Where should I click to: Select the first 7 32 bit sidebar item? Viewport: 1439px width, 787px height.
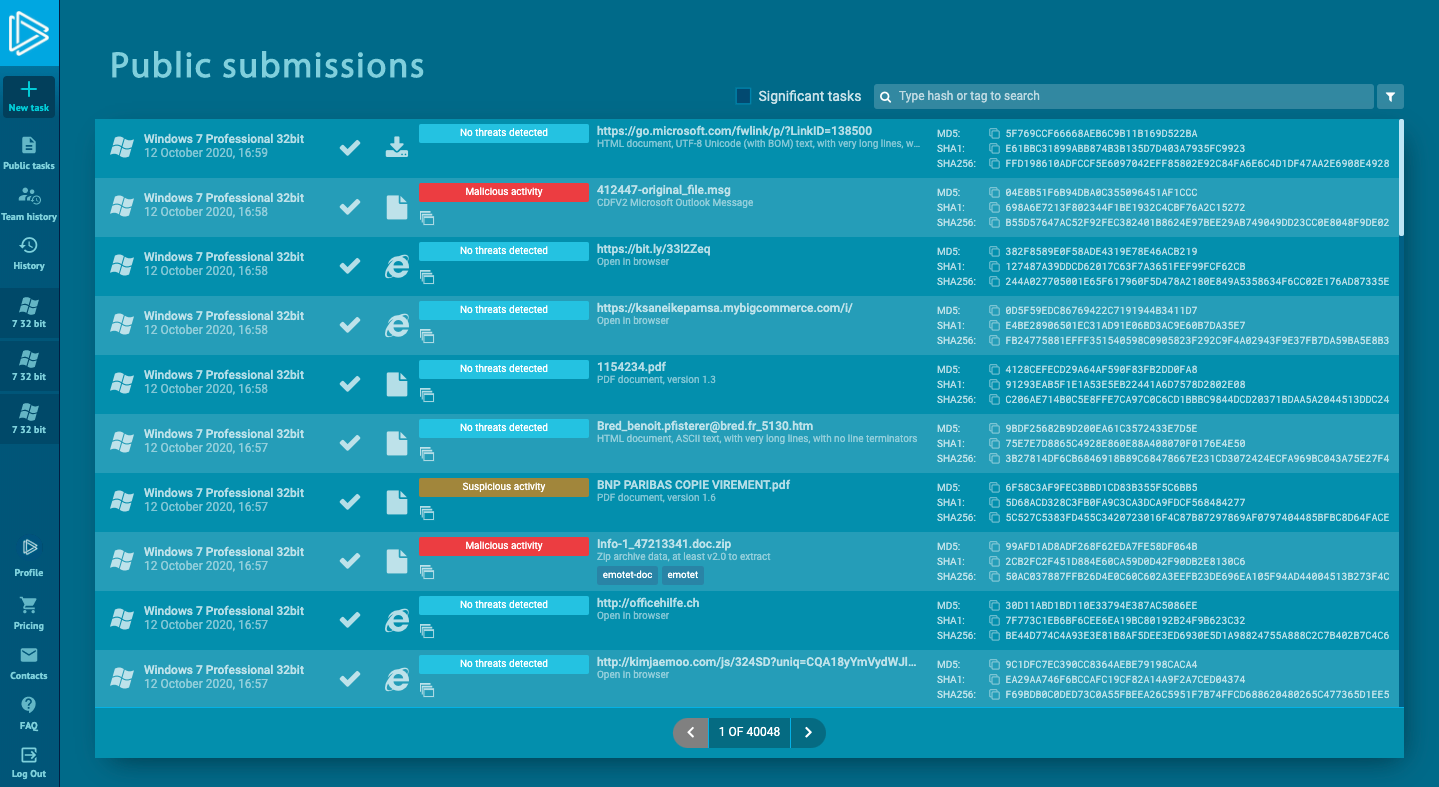click(x=29, y=311)
